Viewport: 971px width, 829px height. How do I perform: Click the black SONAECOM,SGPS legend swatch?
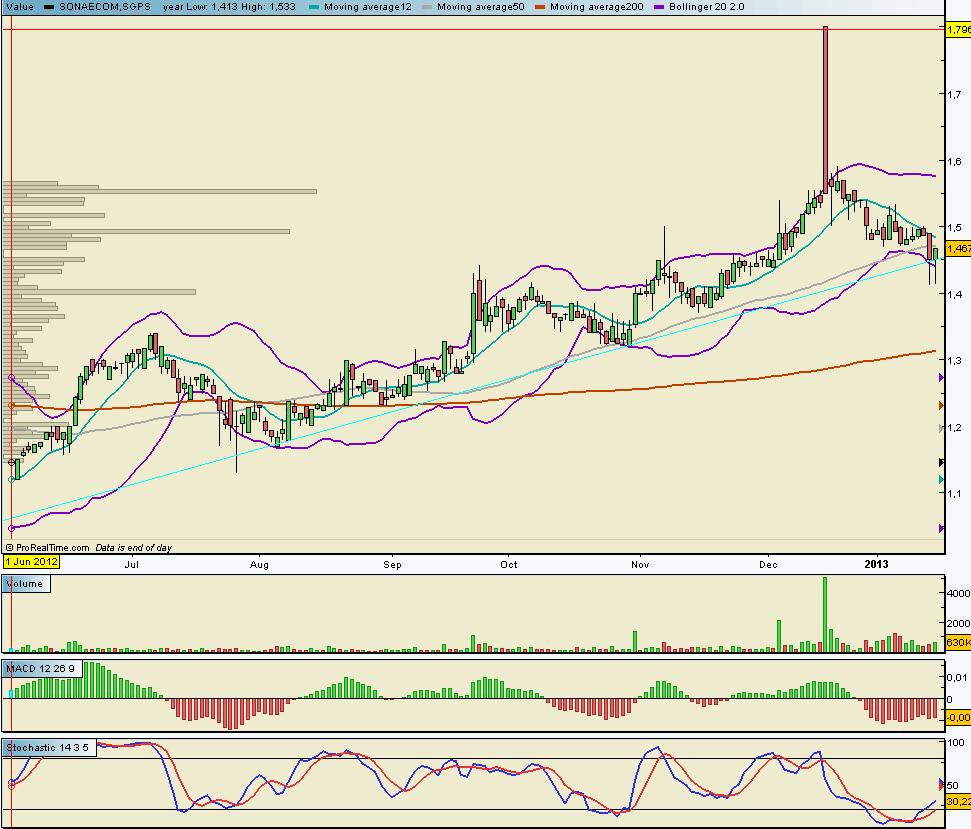49,7
